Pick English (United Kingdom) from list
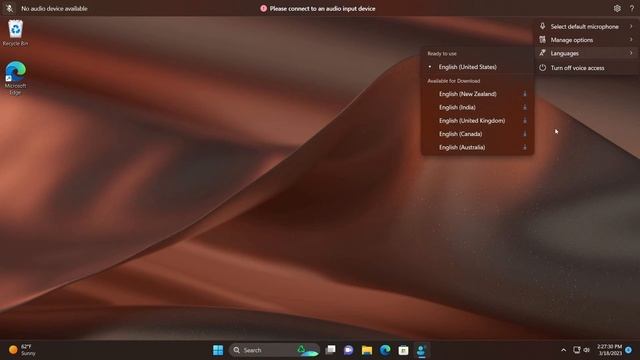Viewport: 640px width, 360px height. click(x=477, y=121)
